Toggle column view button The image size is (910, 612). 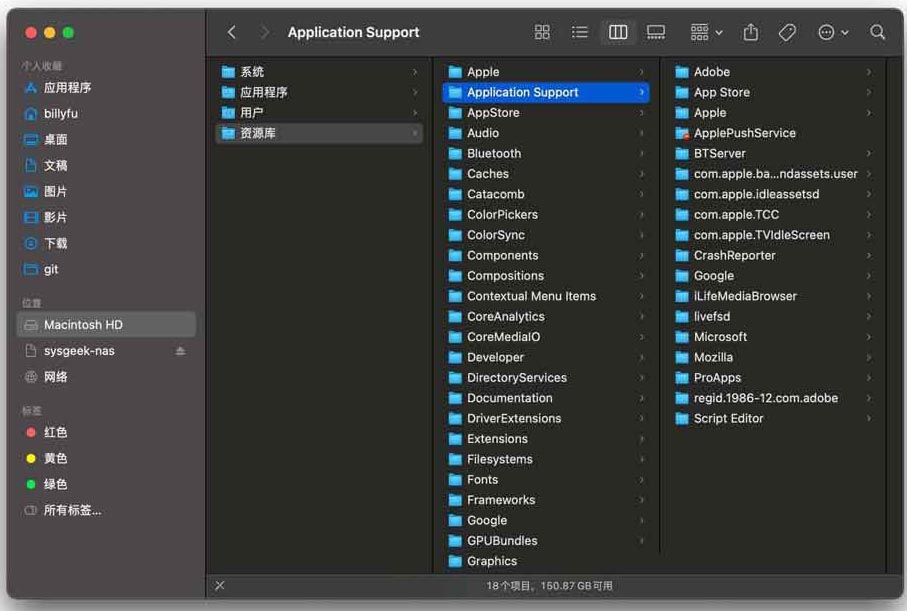618,32
